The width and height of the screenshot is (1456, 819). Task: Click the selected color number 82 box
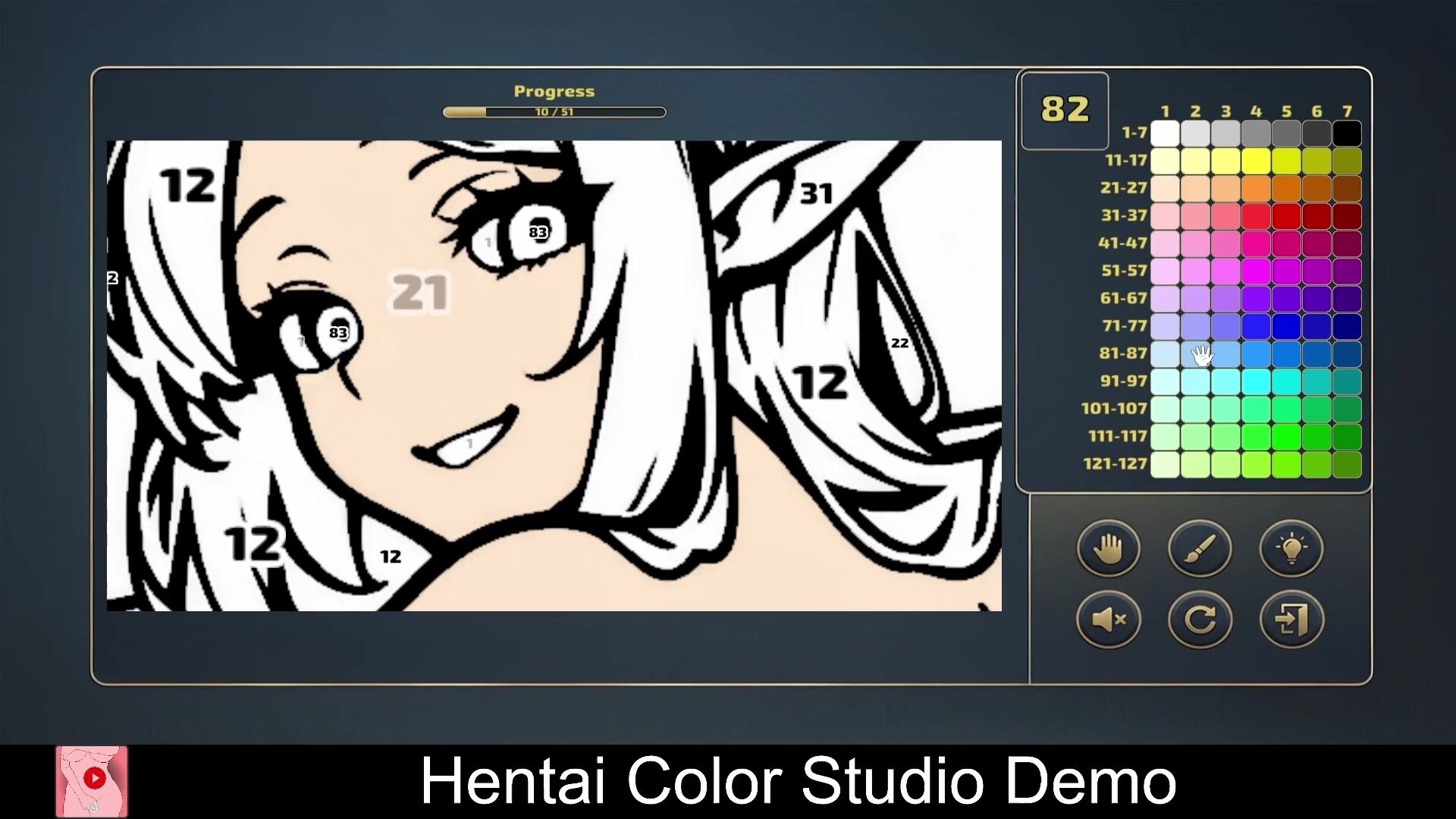[x=1065, y=111]
